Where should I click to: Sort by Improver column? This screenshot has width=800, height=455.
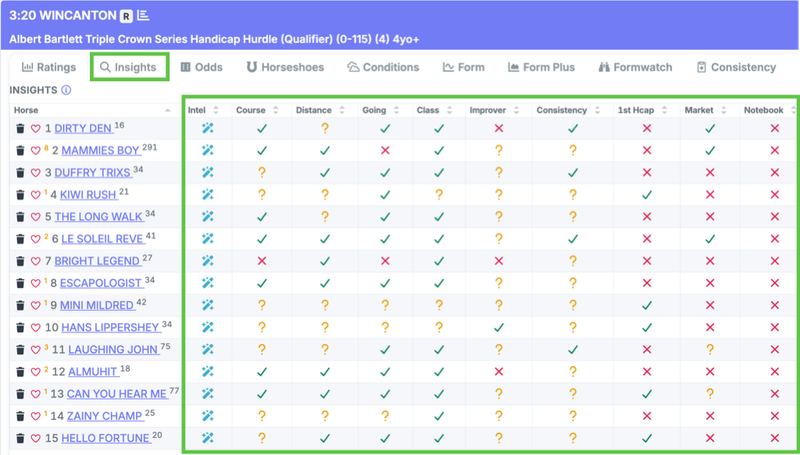[x=494, y=110]
